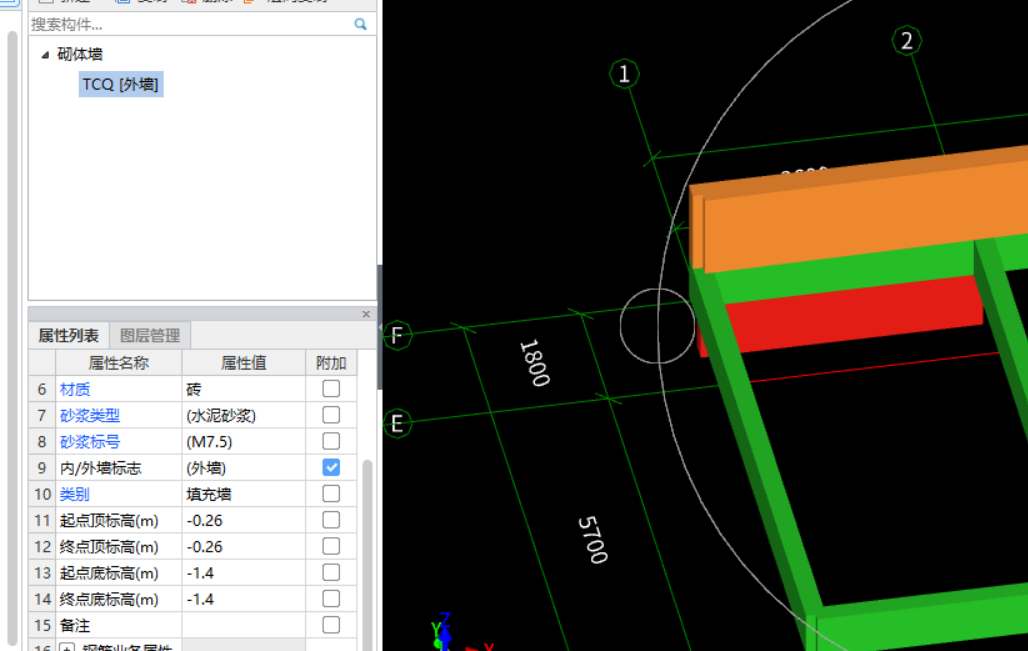1028x651 pixels.
Task: Click the (水泥砂浆) value cell
Action: (x=243, y=415)
